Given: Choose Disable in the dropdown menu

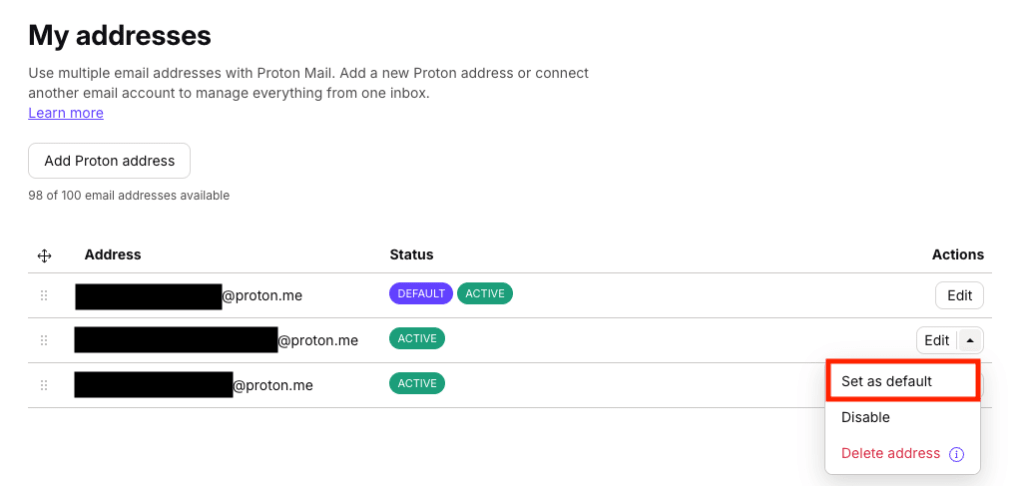Looking at the screenshot, I should click(865, 417).
